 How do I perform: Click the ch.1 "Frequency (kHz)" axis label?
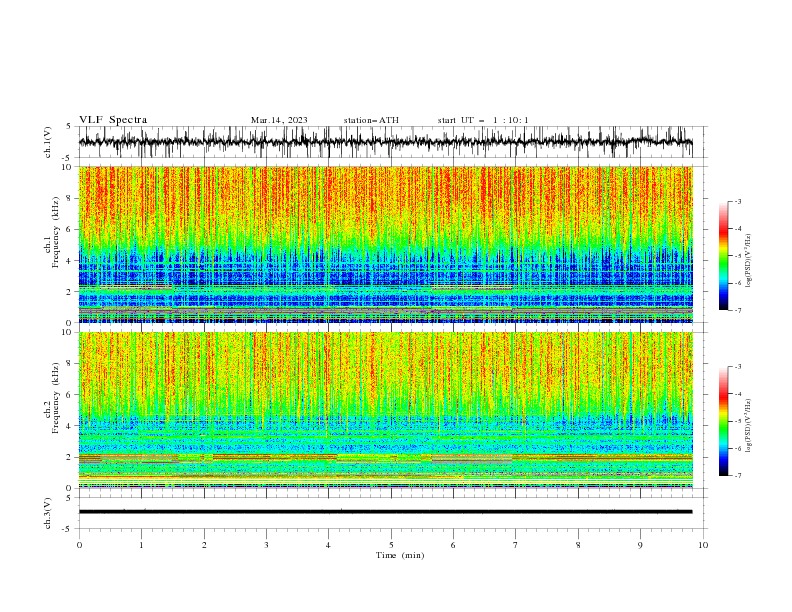coord(56,232)
